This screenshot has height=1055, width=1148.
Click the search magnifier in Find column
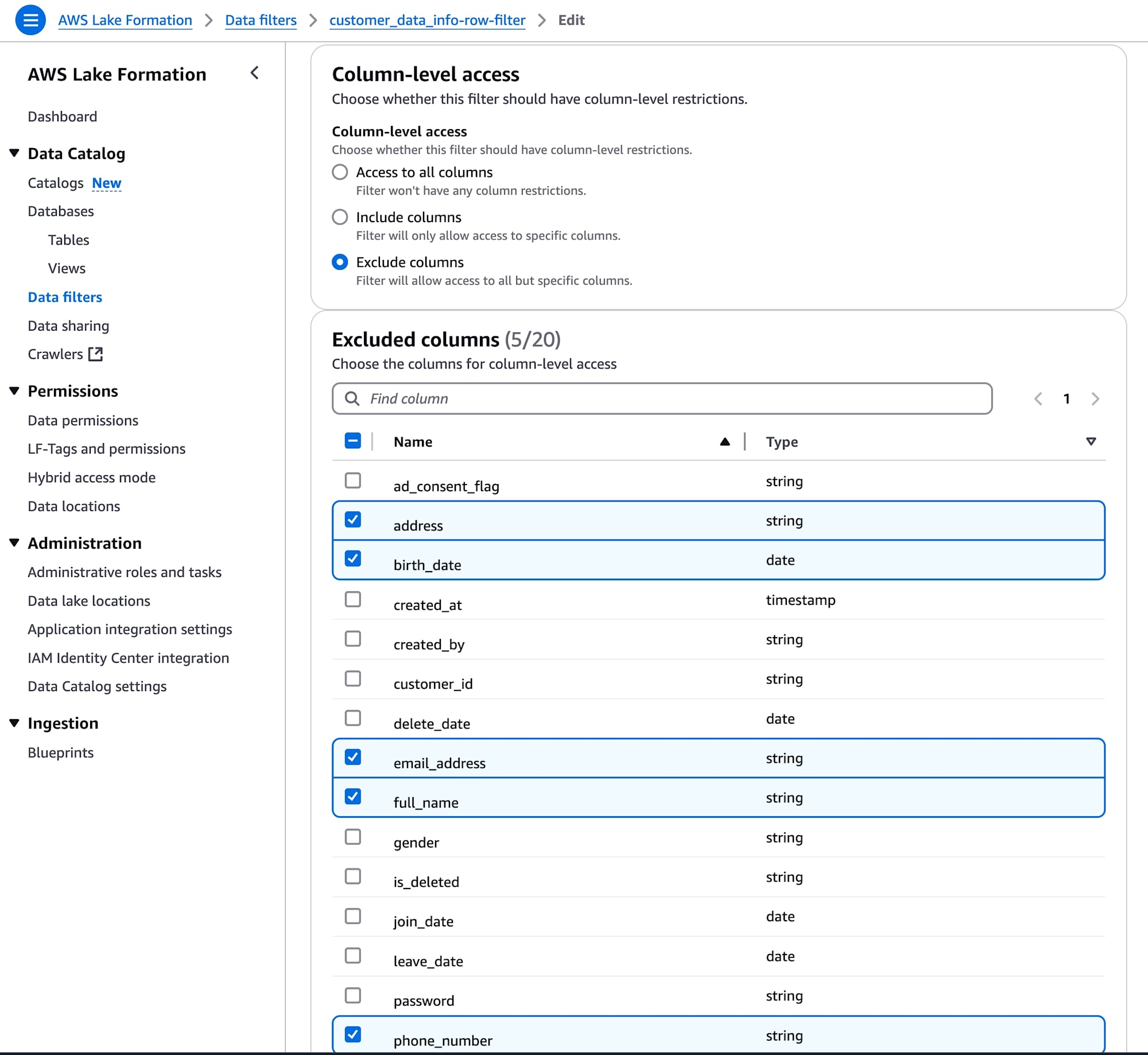click(x=352, y=398)
